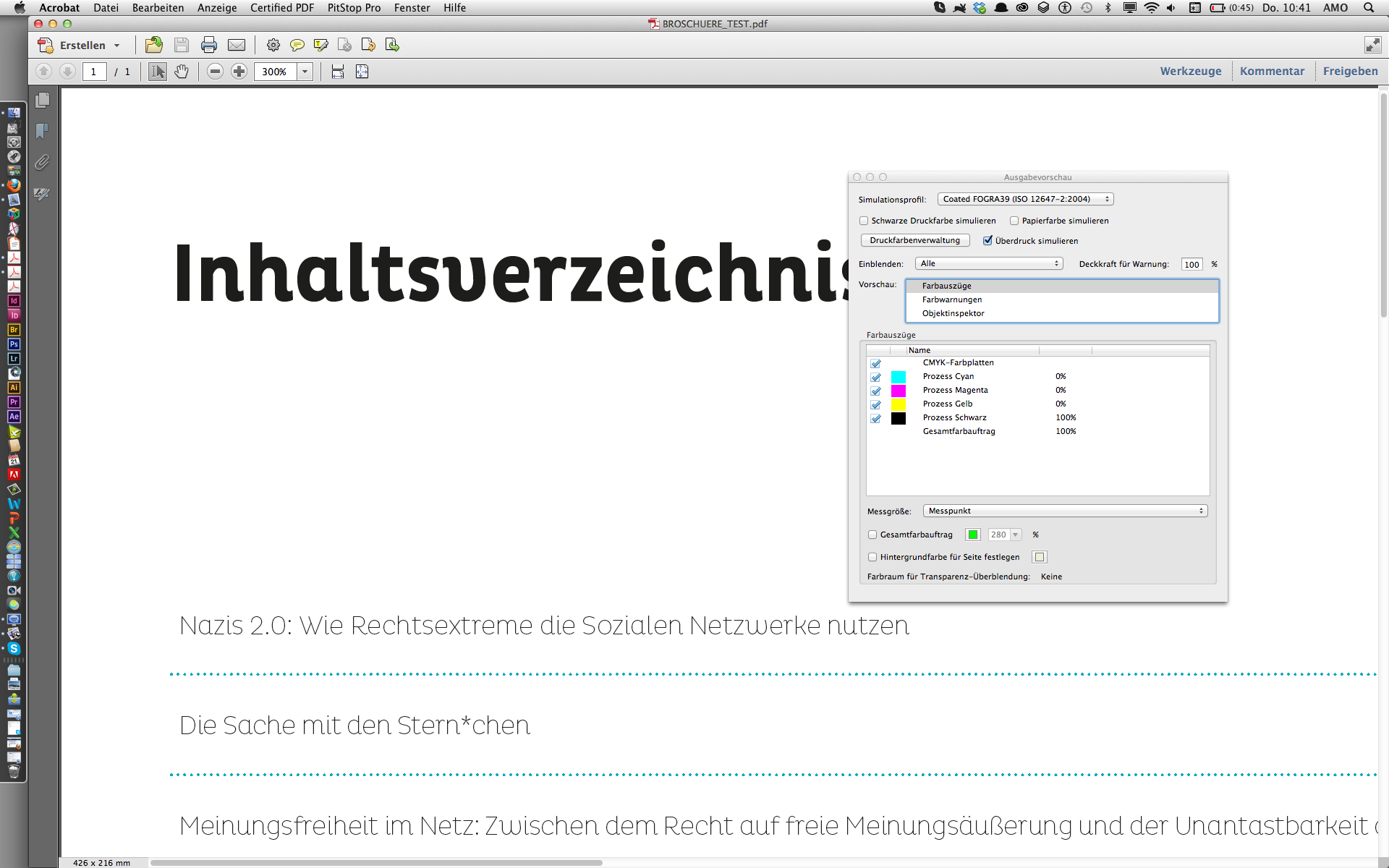Click page background color swatch
The height and width of the screenshot is (868, 1389).
[x=1040, y=557]
